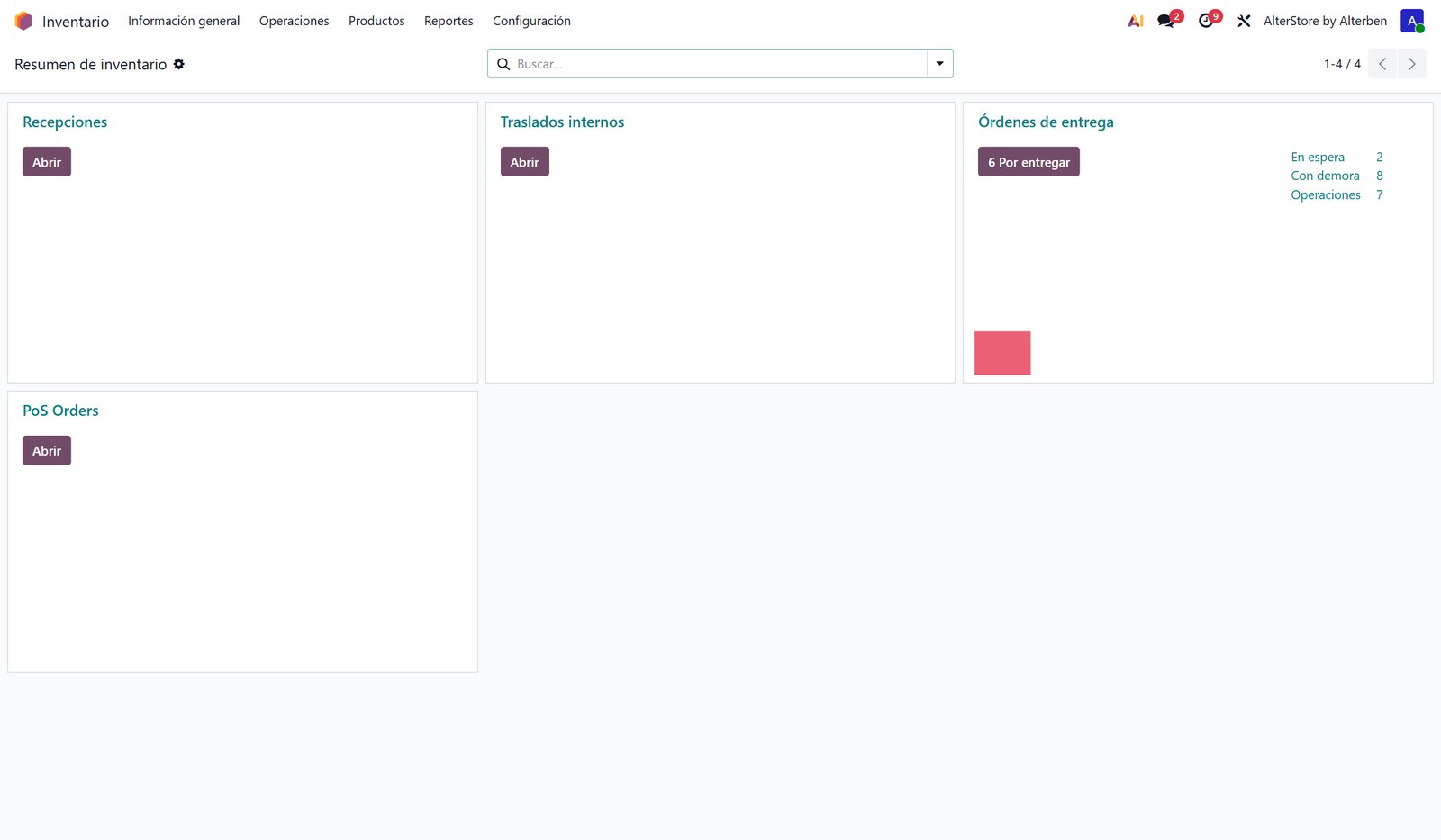Click the 6 Por entregar button
This screenshot has height=840, width=1441.
click(x=1029, y=162)
